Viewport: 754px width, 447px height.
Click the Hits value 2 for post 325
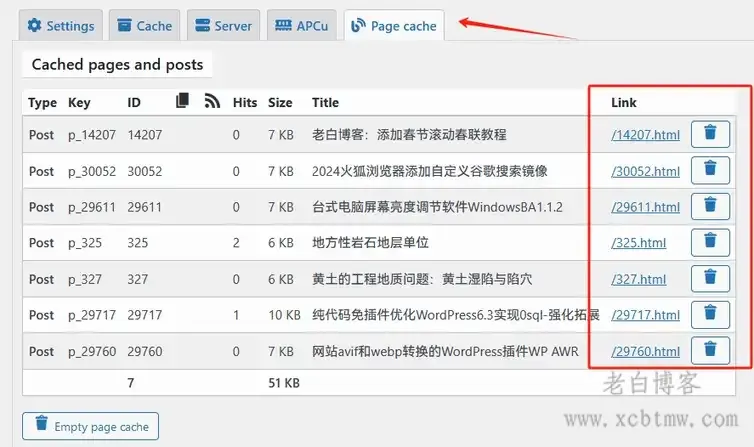(236, 243)
